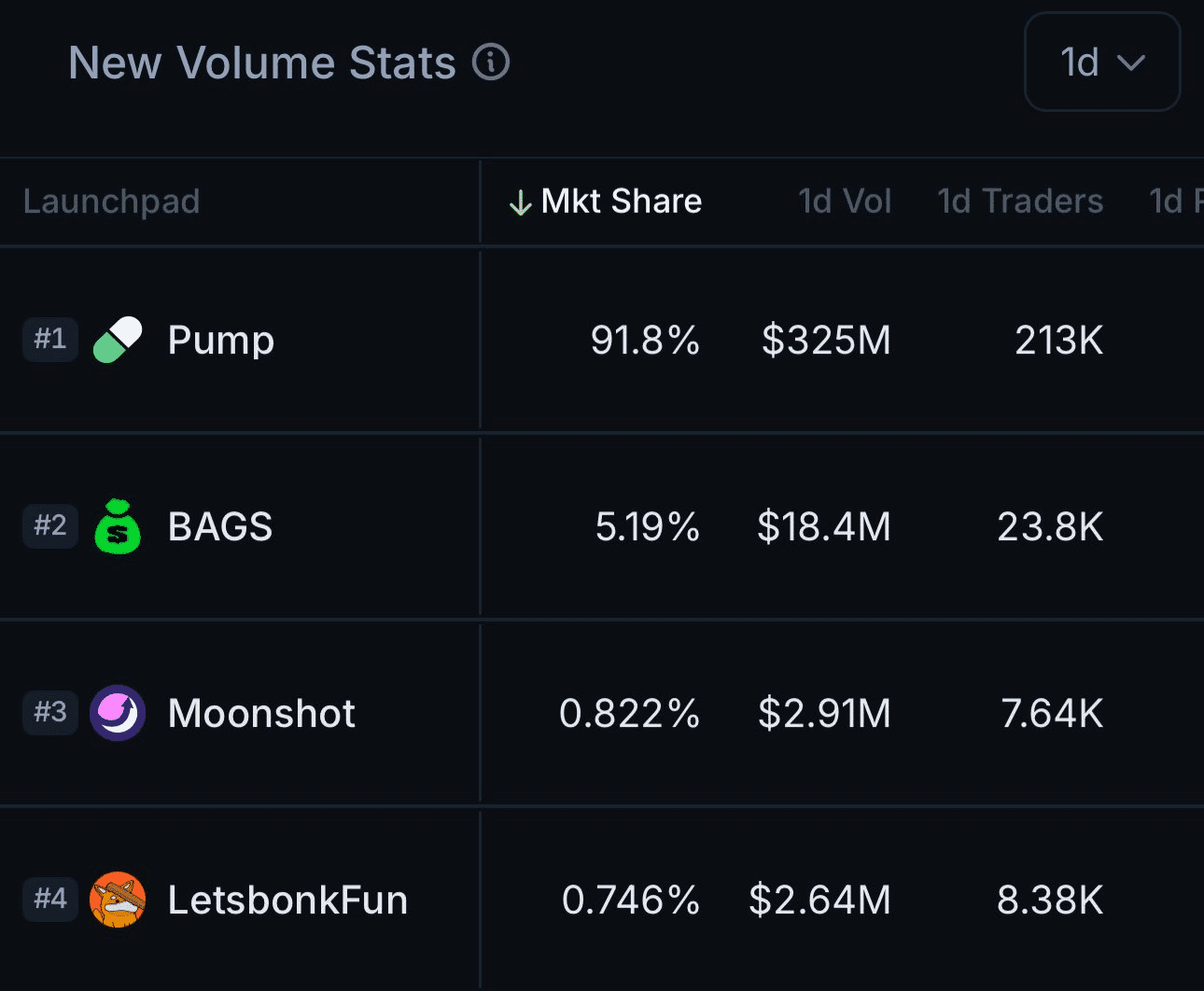The width and height of the screenshot is (1204, 991).
Task: Click the chevron next to the 1d selector
Action: (x=1133, y=63)
